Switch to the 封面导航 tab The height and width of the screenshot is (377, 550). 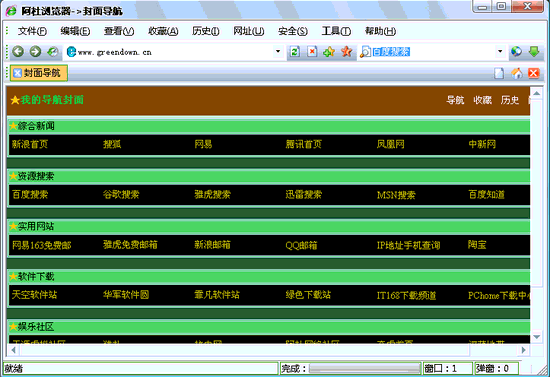tap(39, 73)
